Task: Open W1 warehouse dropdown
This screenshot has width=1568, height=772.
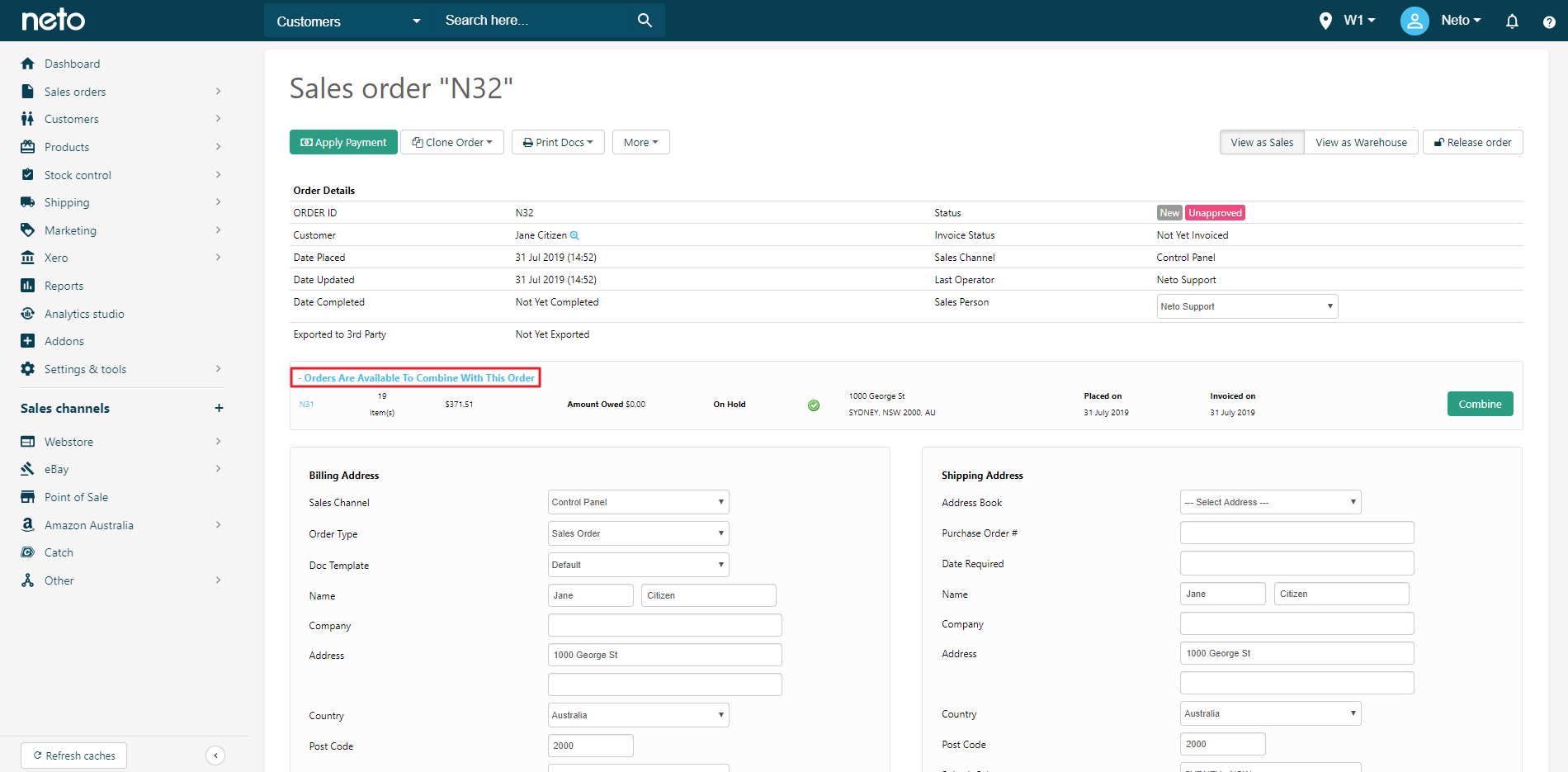Action: click(1359, 20)
